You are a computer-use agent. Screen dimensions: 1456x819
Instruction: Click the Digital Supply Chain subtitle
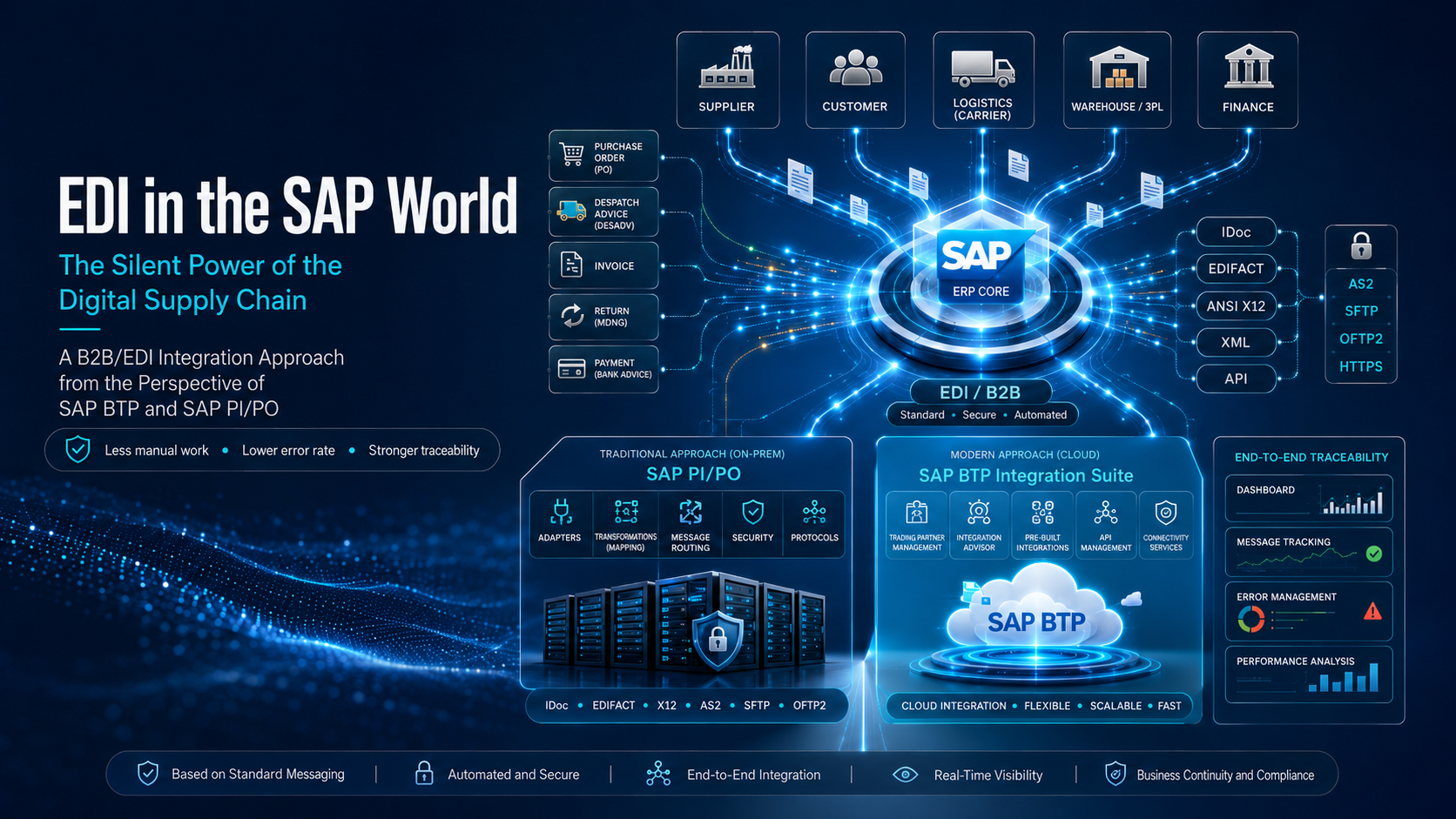pyautogui.click(x=183, y=300)
